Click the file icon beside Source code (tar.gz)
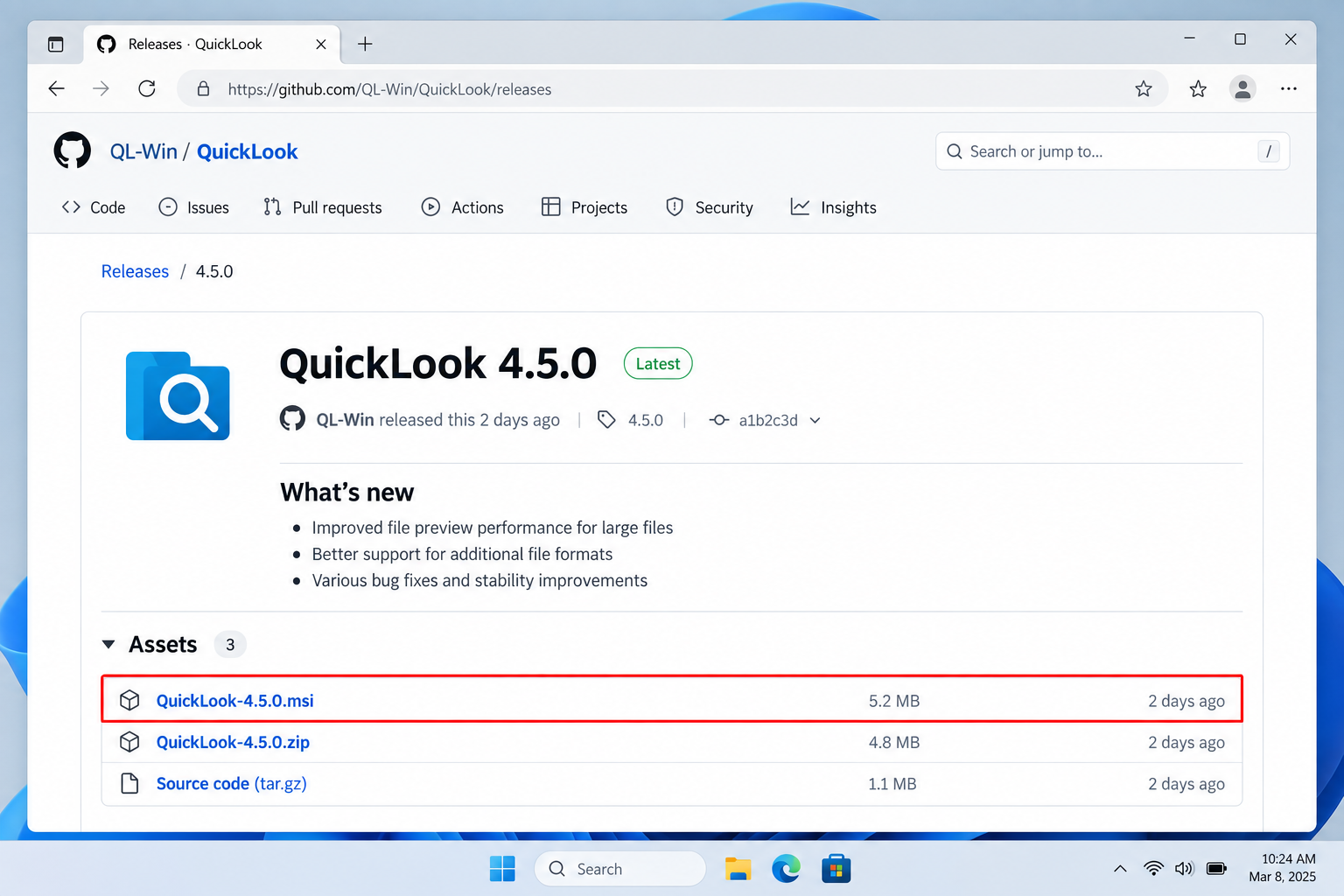1344x896 pixels. pos(129,783)
